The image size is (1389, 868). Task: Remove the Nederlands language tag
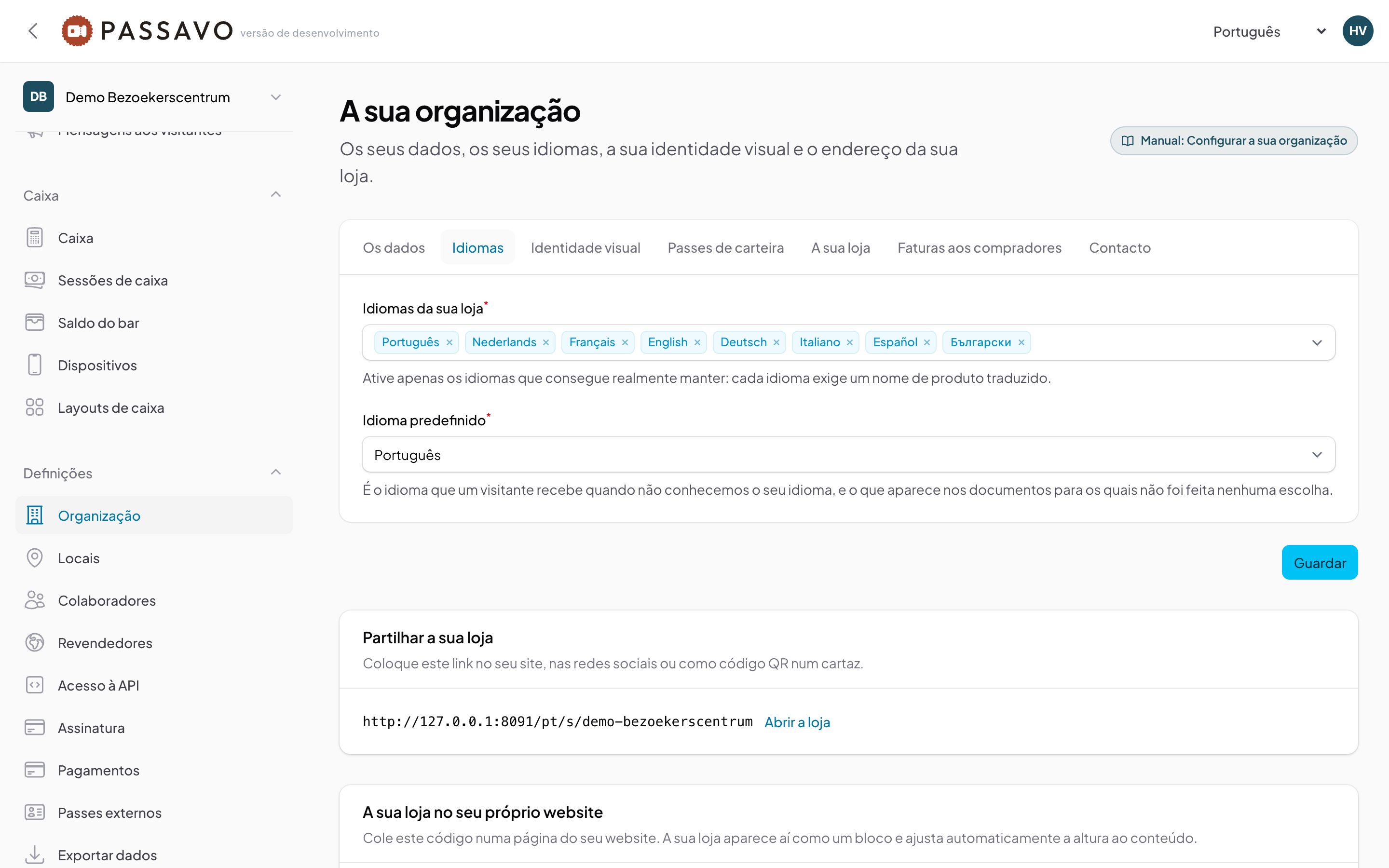click(546, 343)
